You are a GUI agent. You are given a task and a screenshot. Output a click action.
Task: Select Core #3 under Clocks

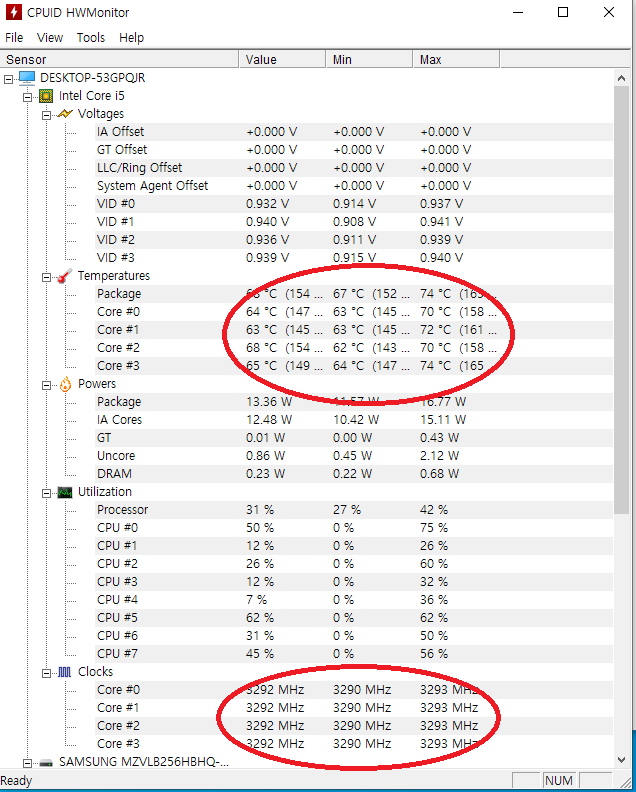click(x=354, y=744)
